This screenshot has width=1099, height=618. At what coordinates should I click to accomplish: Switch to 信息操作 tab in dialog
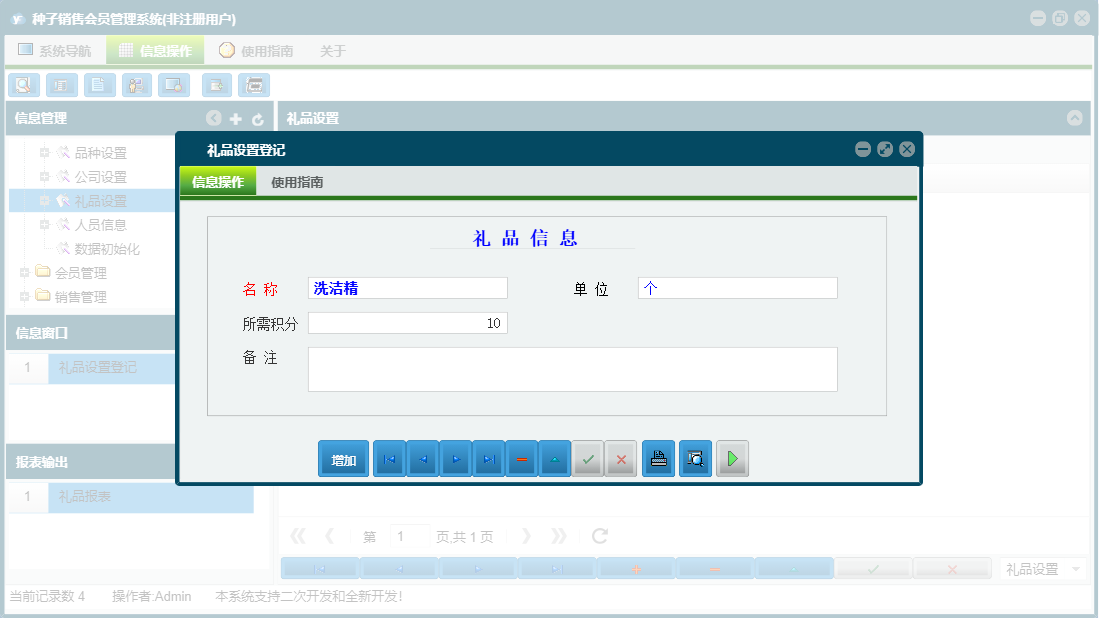(218, 182)
